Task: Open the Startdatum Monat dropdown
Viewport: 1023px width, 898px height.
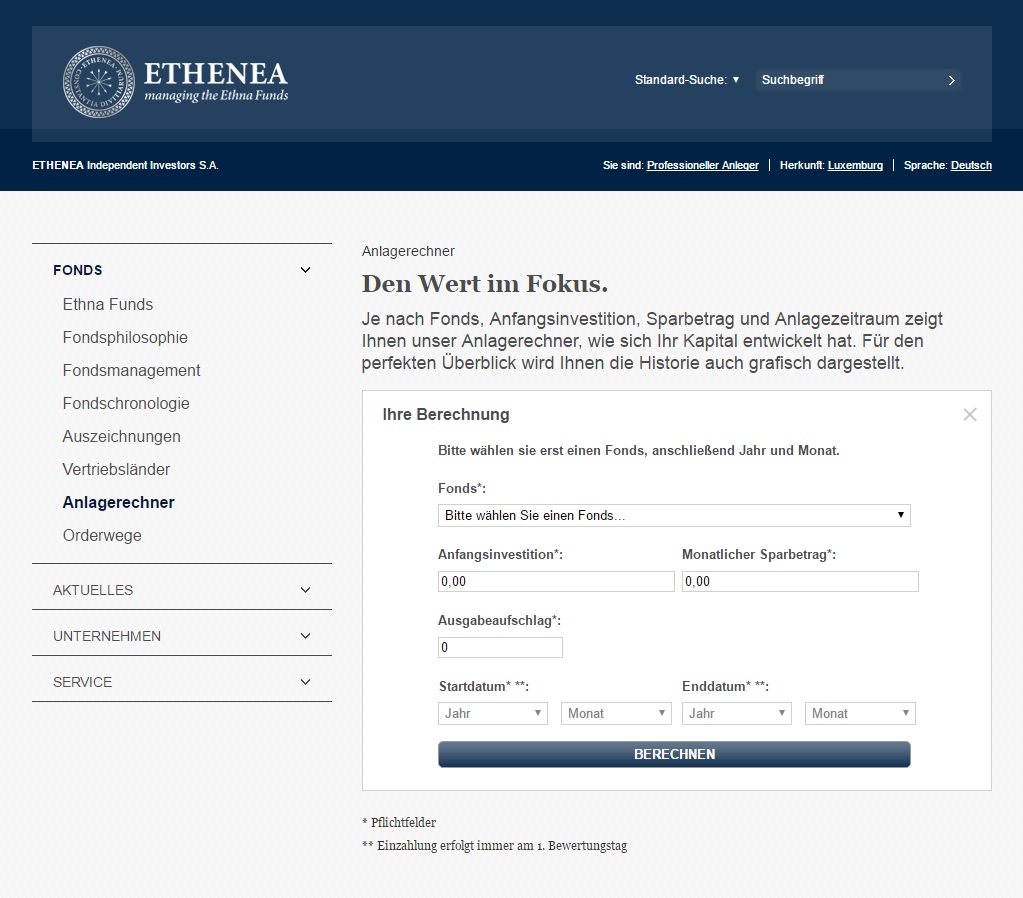Action: pyautogui.click(x=616, y=713)
